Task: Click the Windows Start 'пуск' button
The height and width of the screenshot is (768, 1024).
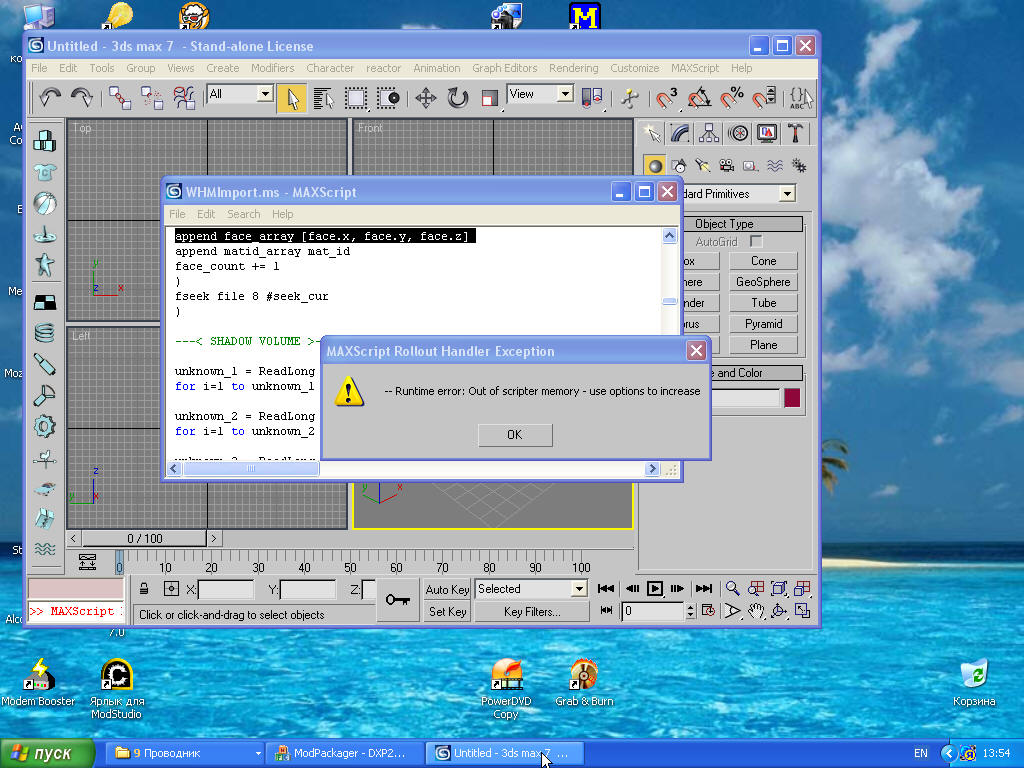Action: click(x=47, y=754)
